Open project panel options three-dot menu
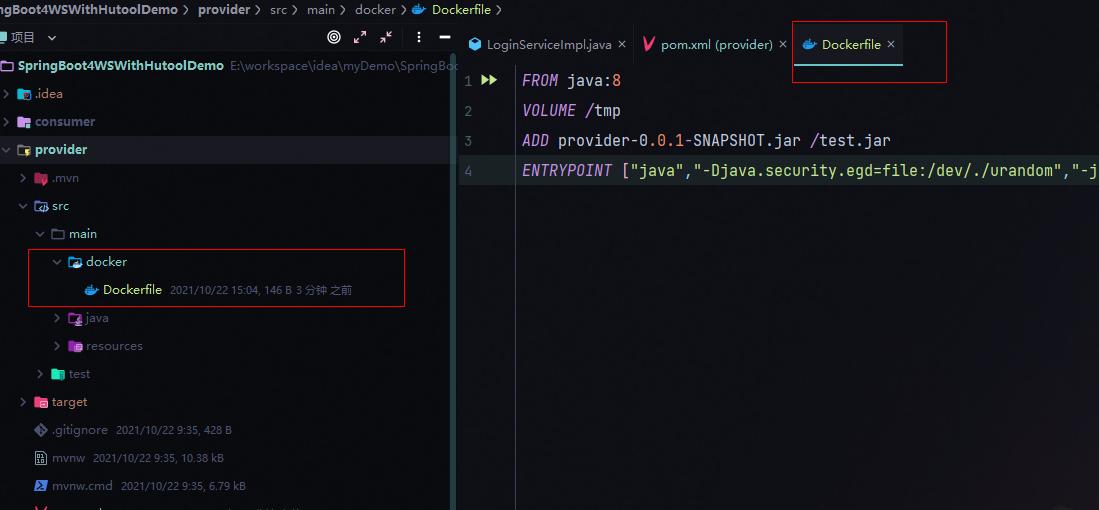The image size is (1099, 510). [418, 37]
